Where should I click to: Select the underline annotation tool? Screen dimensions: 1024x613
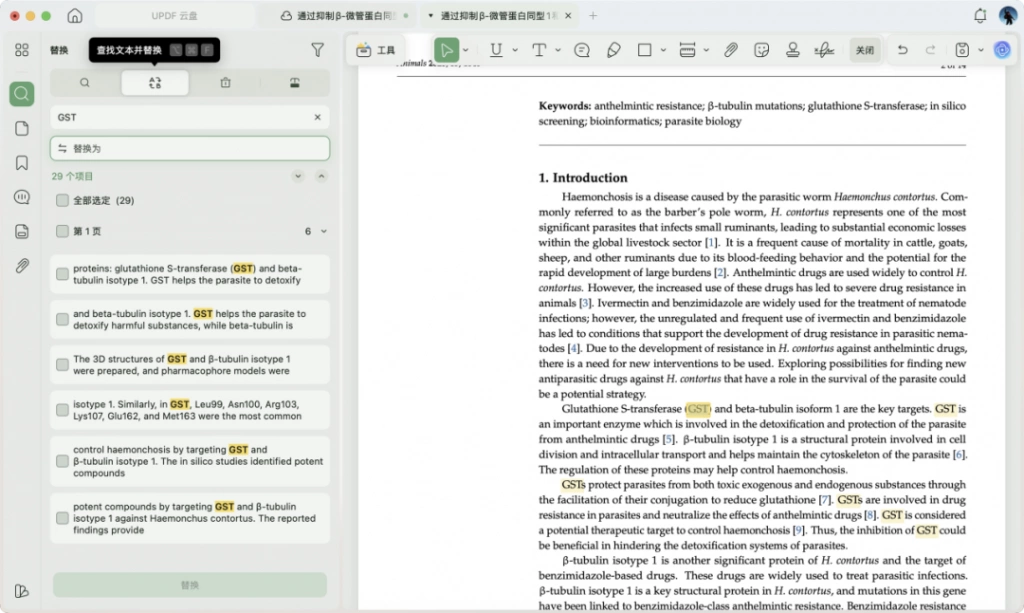496,50
